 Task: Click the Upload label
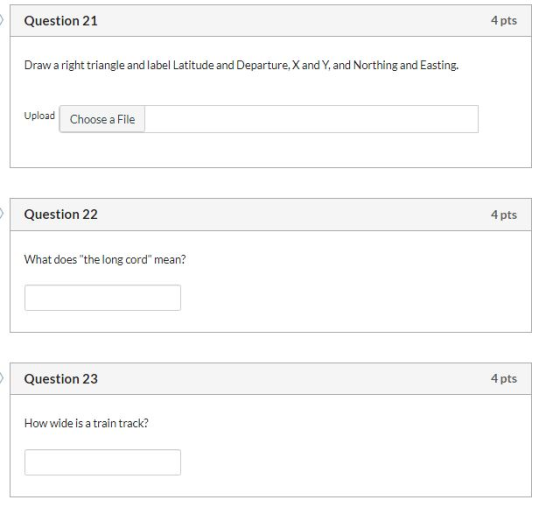39,116
